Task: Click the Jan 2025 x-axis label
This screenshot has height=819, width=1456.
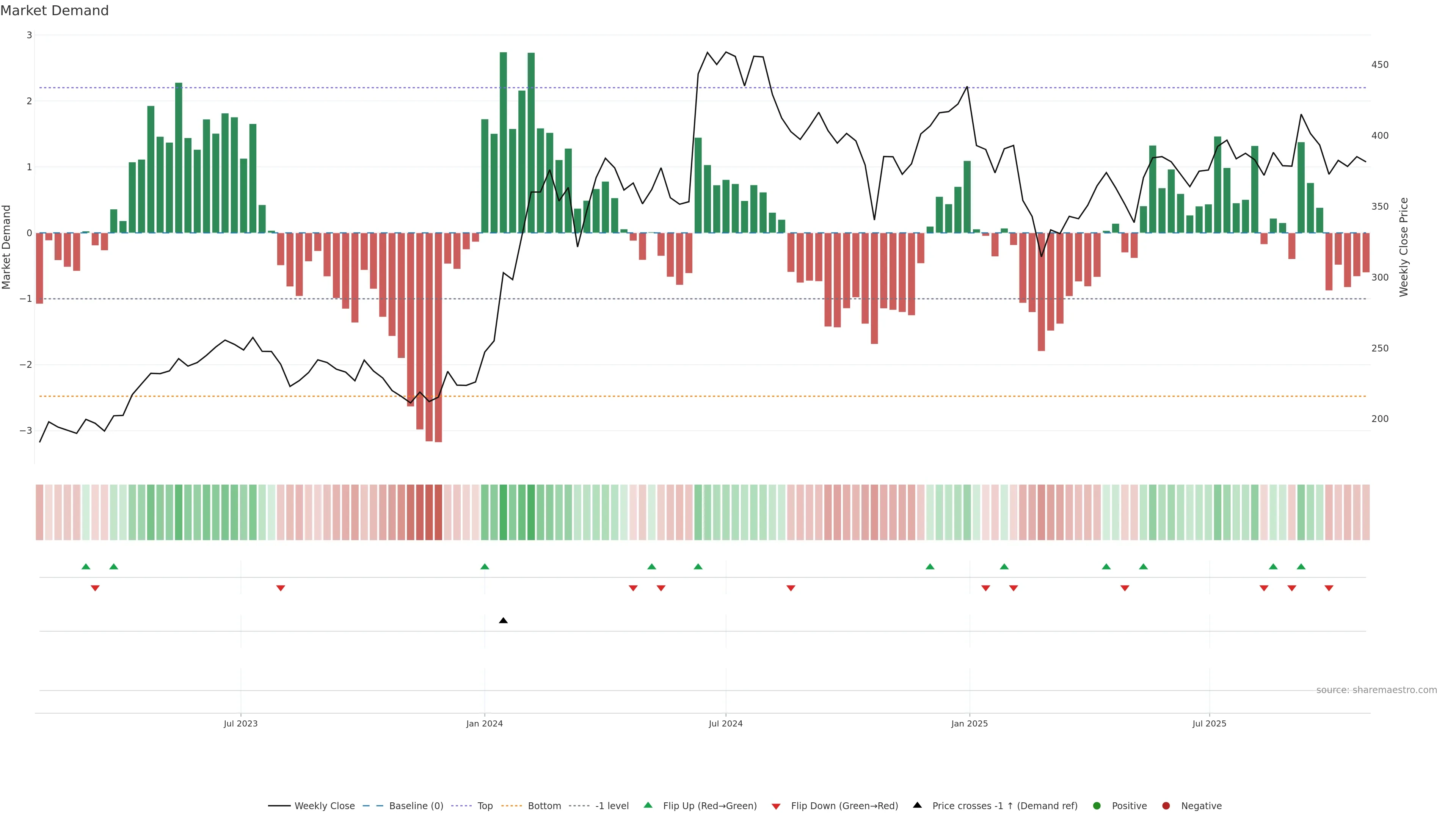Action: click(x=970, y=723)
